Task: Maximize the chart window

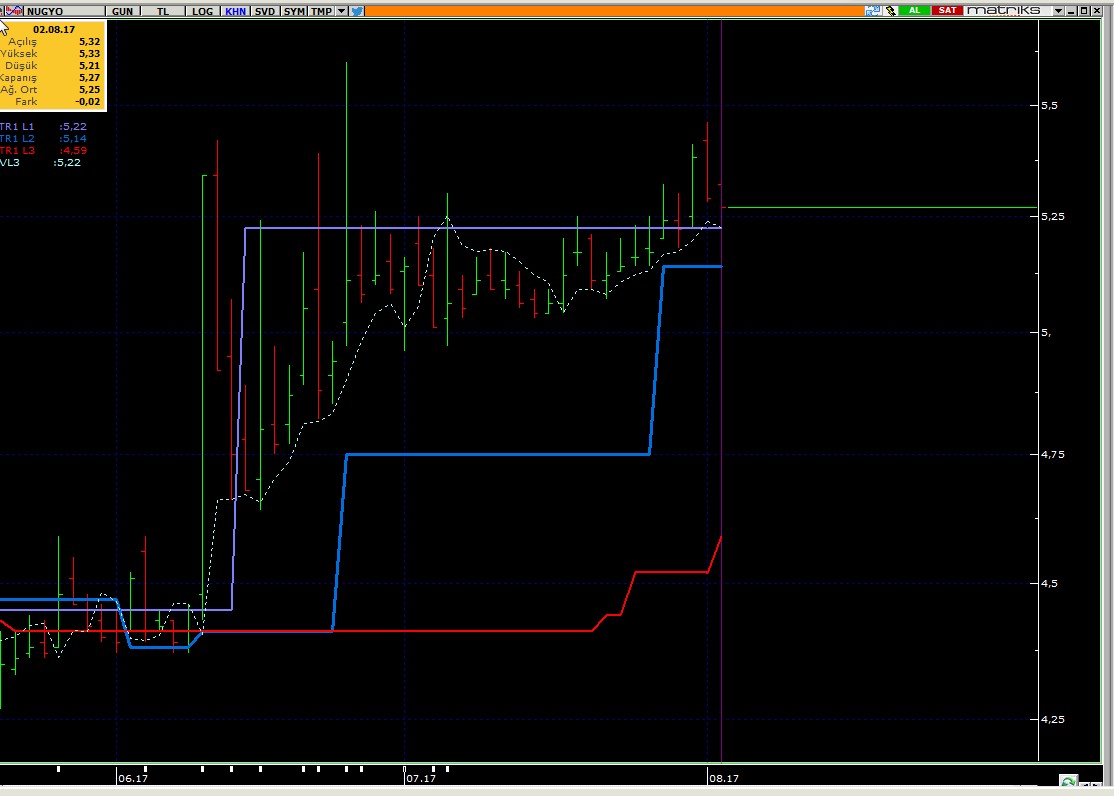Action: 1084,11
